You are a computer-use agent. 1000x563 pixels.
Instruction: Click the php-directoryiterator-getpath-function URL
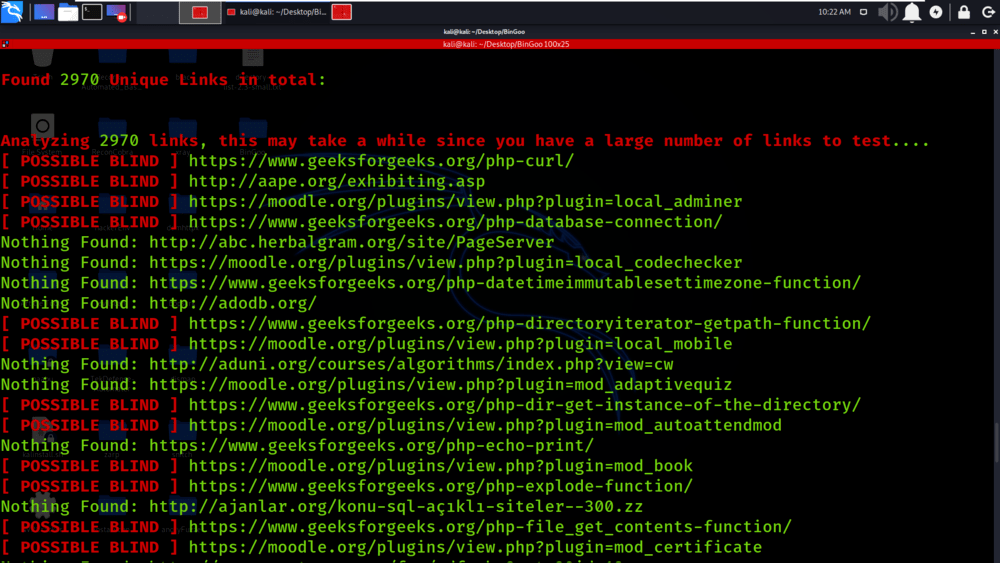[529, 323]
